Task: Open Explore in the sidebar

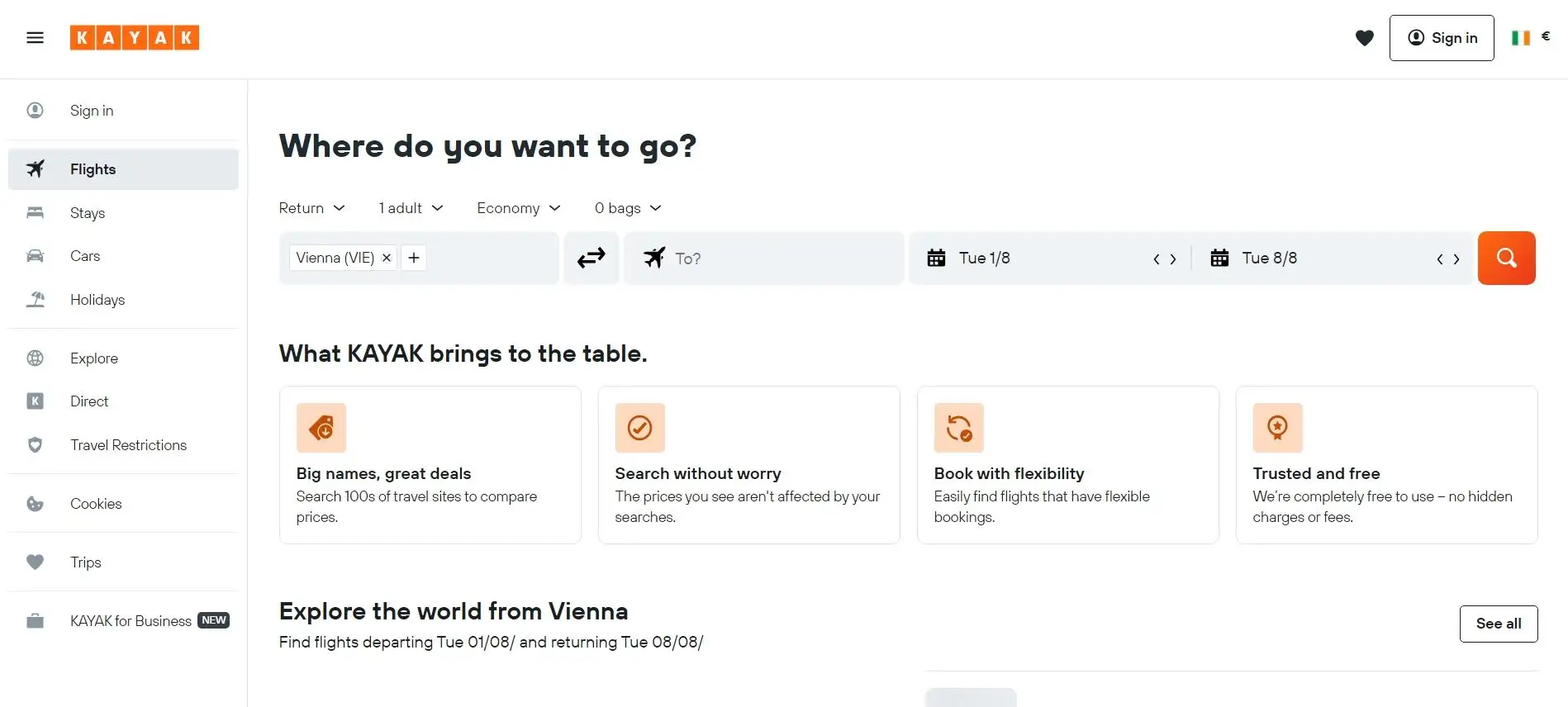Action: coord(123,358)
